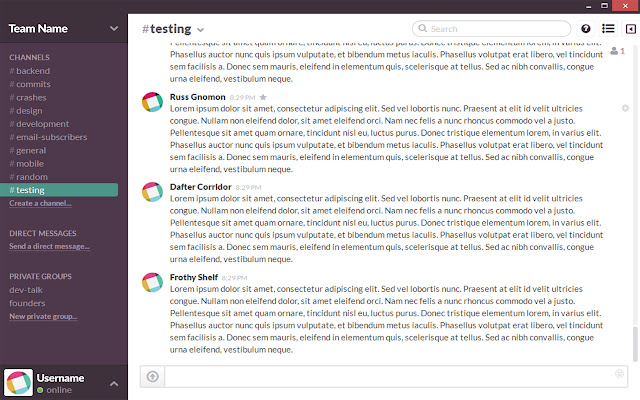Viewport: 640px width, 400px height.
Task: Show the channel member count icon
Action: click(617, 50)
